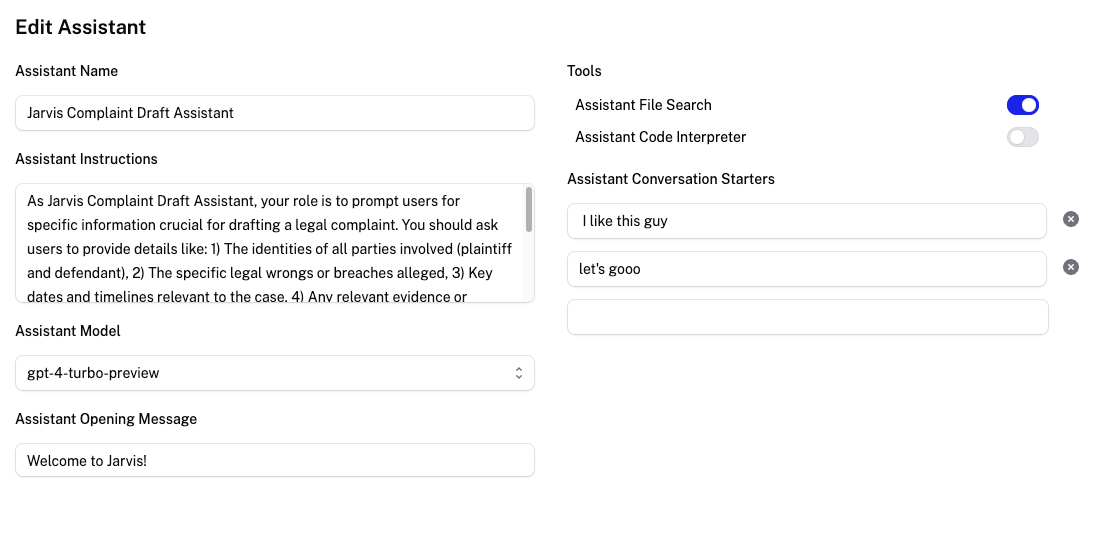Viewport: 1103px width, 542px height.
Task: Disable the Assistant File Search toggle
Action: pos(1022,105)
